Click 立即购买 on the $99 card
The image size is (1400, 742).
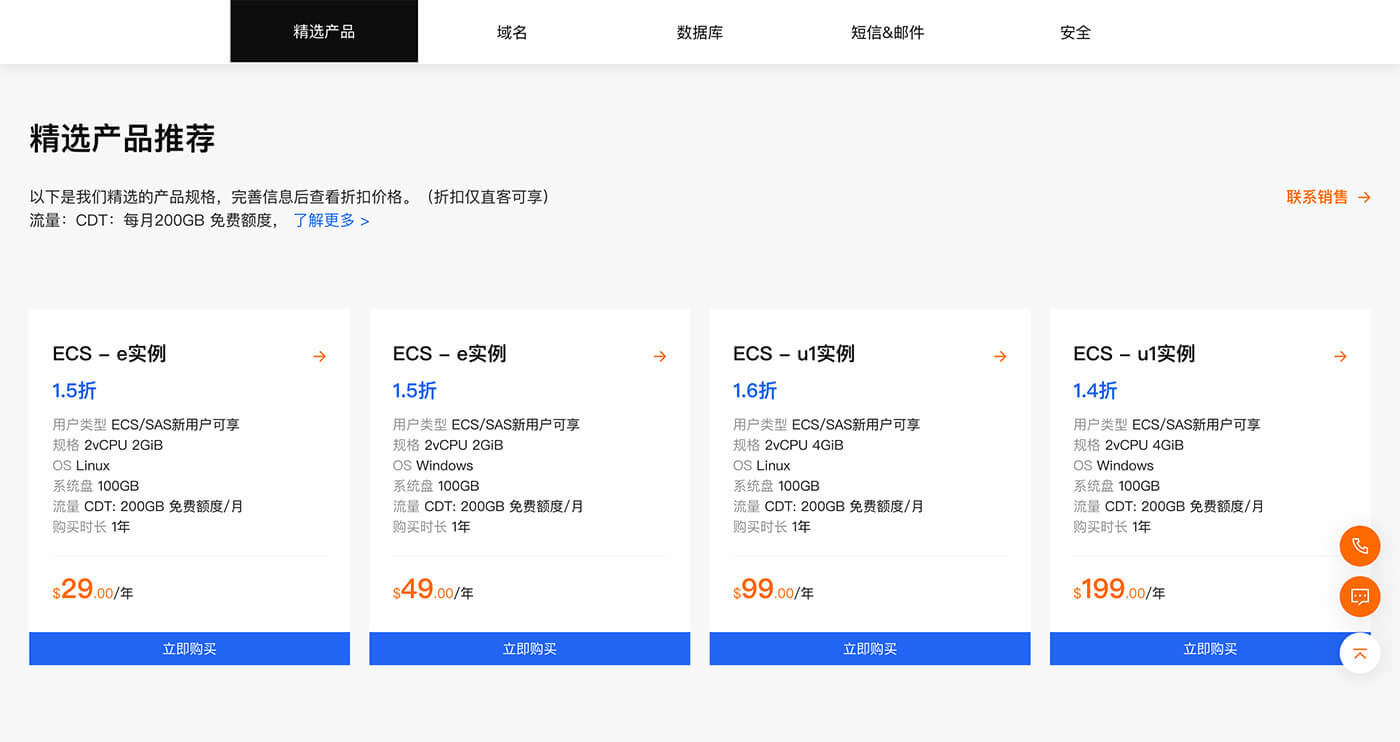pos(870,649)
